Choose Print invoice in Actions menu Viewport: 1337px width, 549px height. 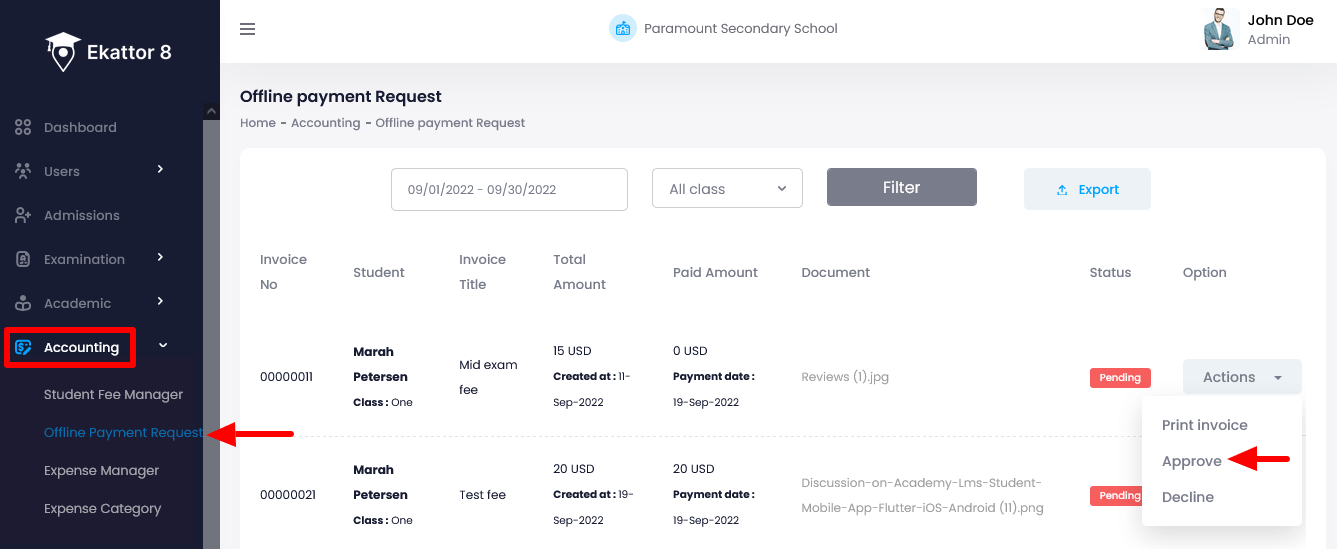(x=1204, y=425)
